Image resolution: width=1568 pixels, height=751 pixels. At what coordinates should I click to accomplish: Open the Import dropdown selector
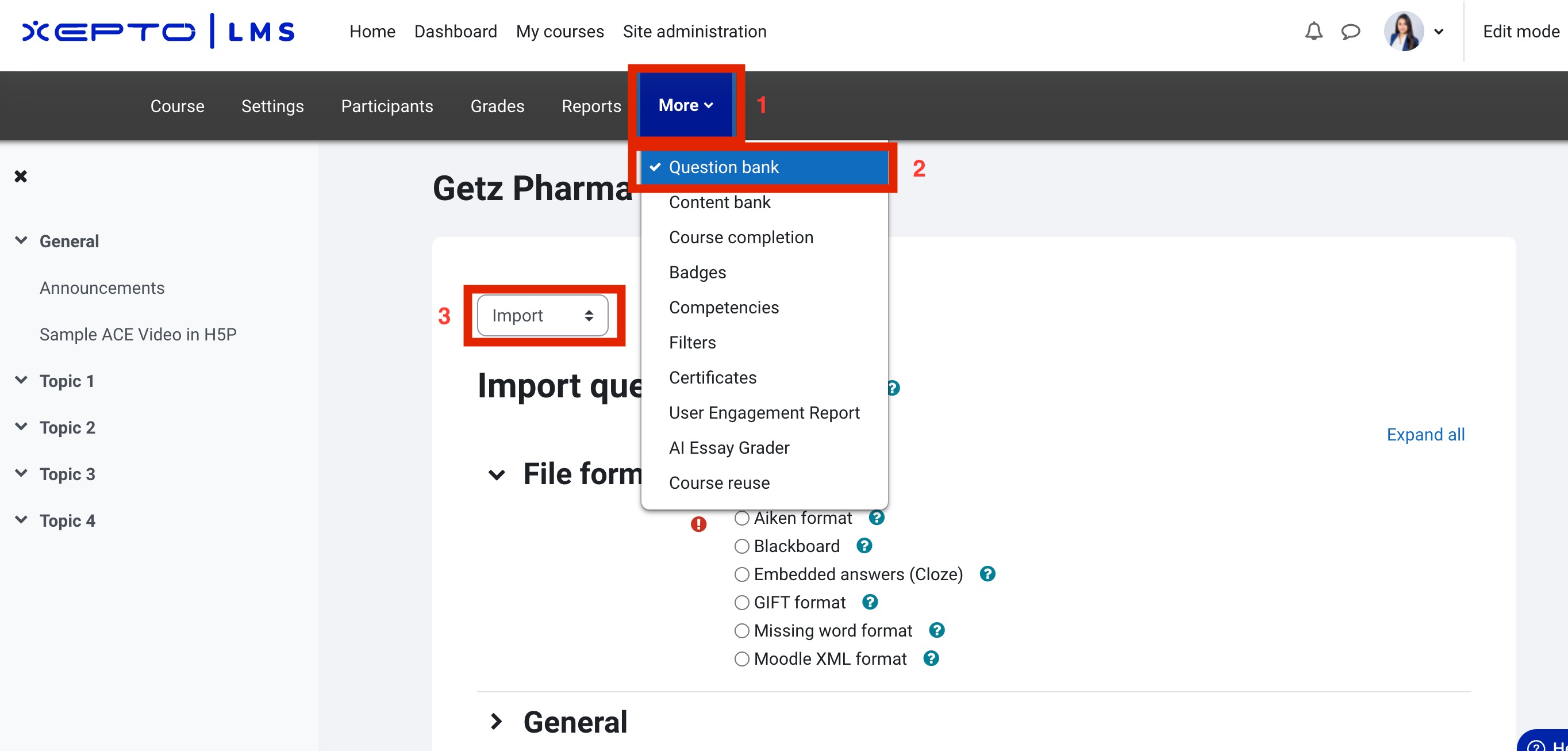543,315
